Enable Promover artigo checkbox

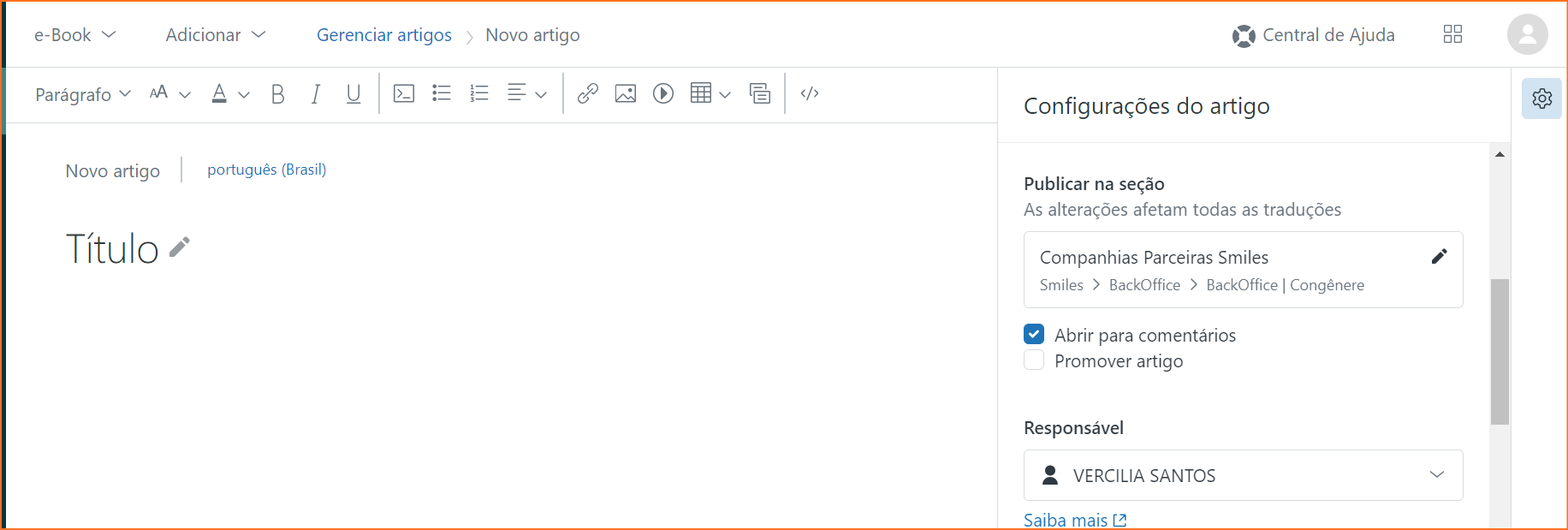1034,360
